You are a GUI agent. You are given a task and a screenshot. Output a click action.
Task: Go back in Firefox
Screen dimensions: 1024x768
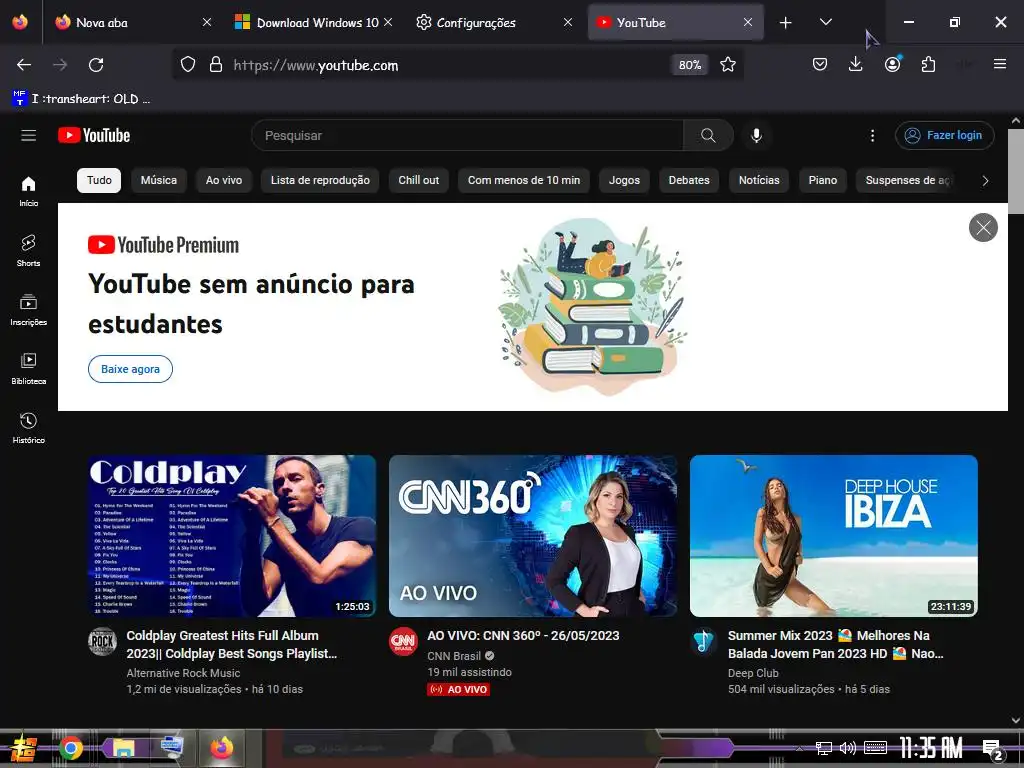pos(24,65)
